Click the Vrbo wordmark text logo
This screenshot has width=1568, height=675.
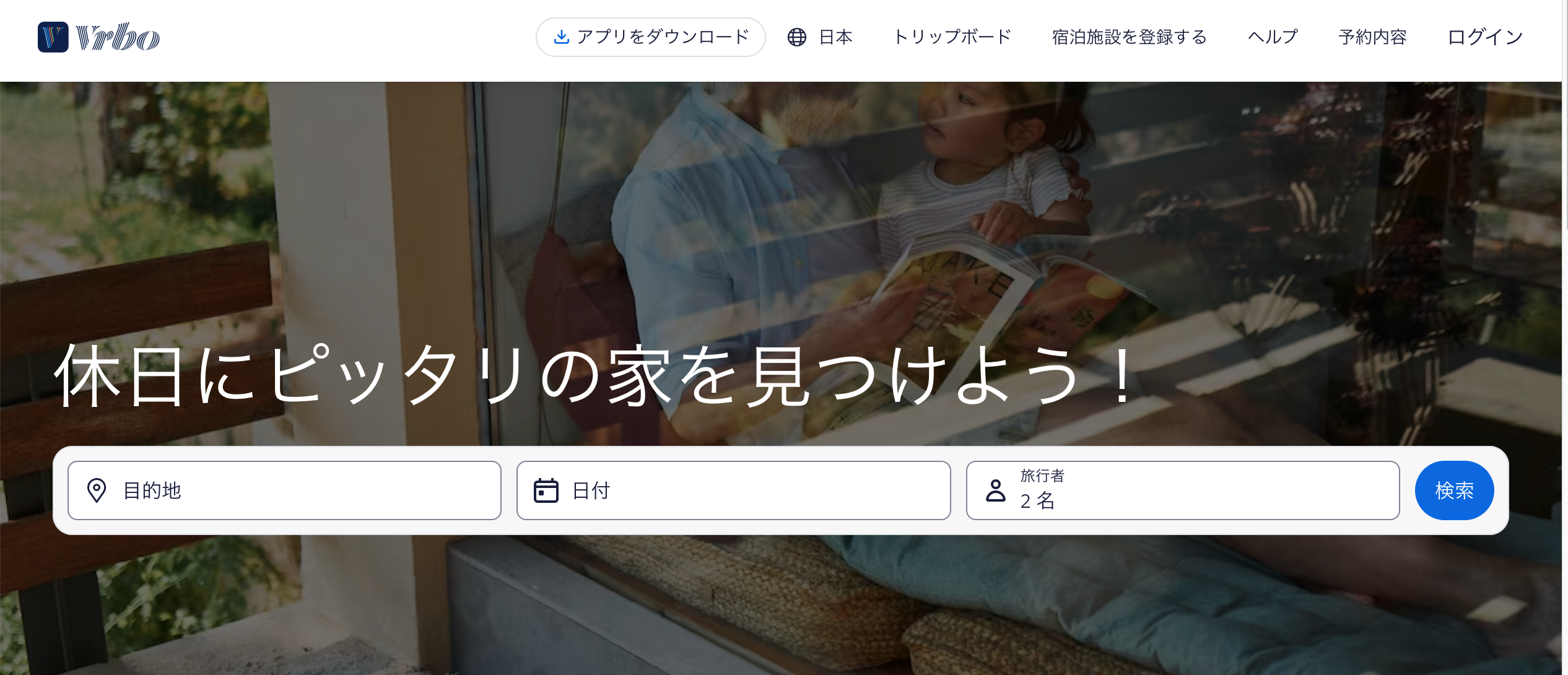click(118, 37)
